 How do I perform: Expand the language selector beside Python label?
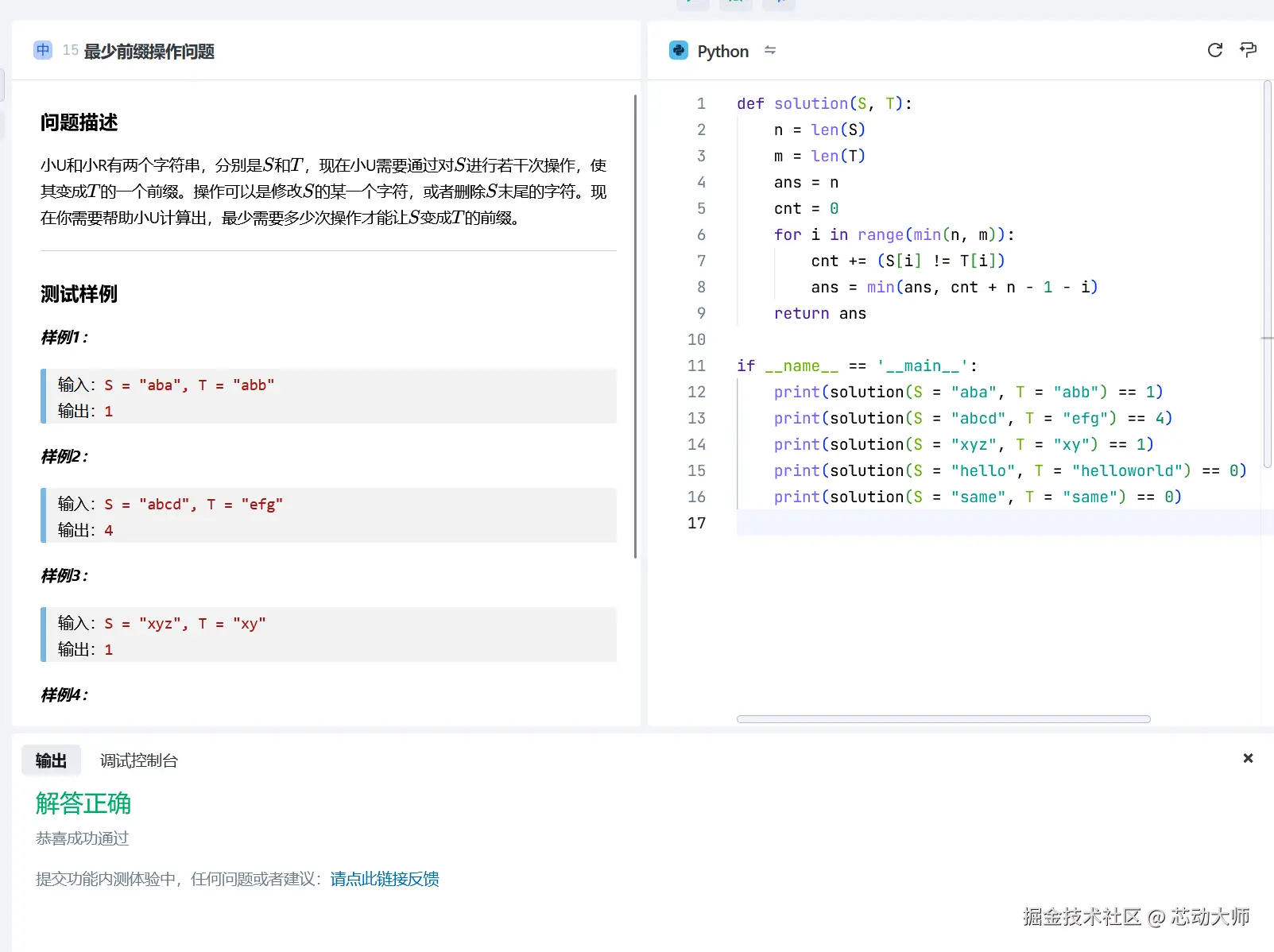click(770, 50)
